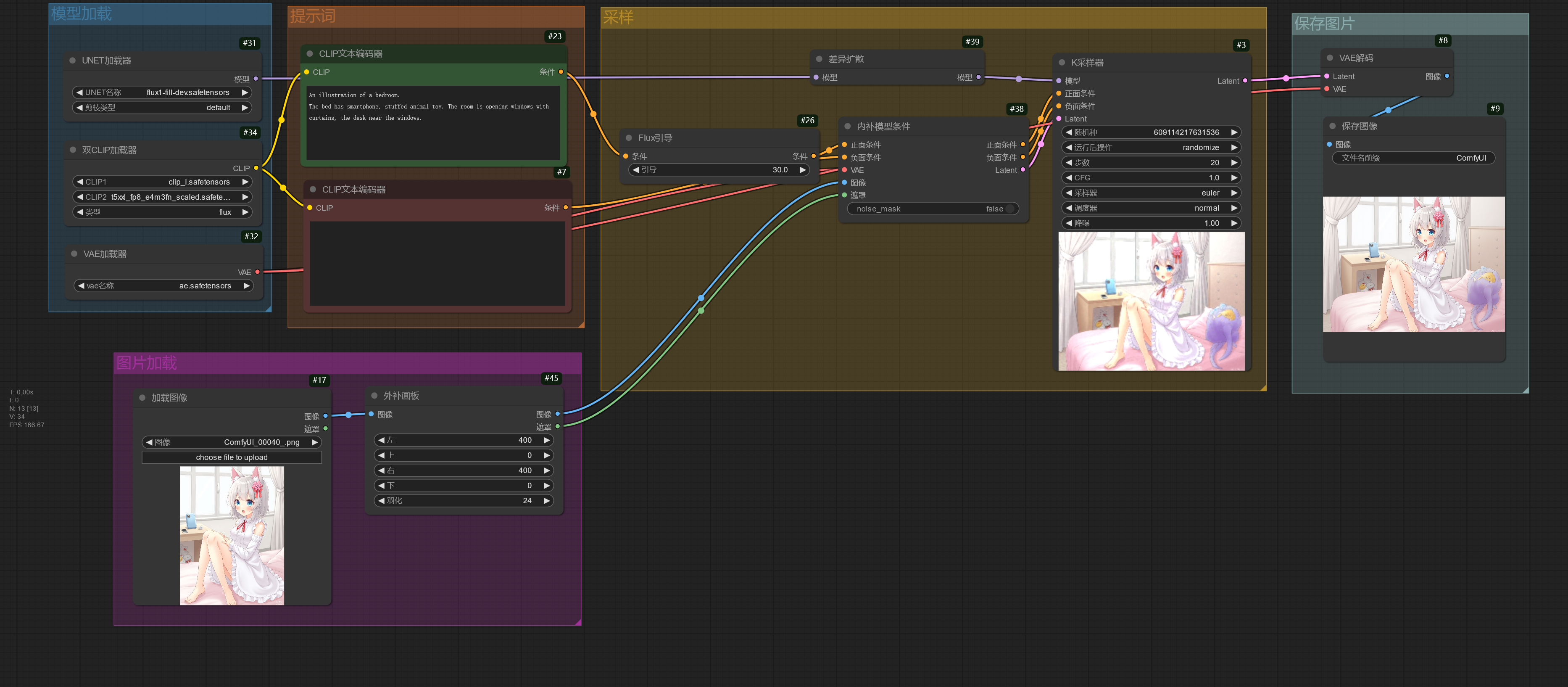Collapse the VAE加载器 node circle icon
This screenshot has width=1568, height=687.
click(74, 254)
